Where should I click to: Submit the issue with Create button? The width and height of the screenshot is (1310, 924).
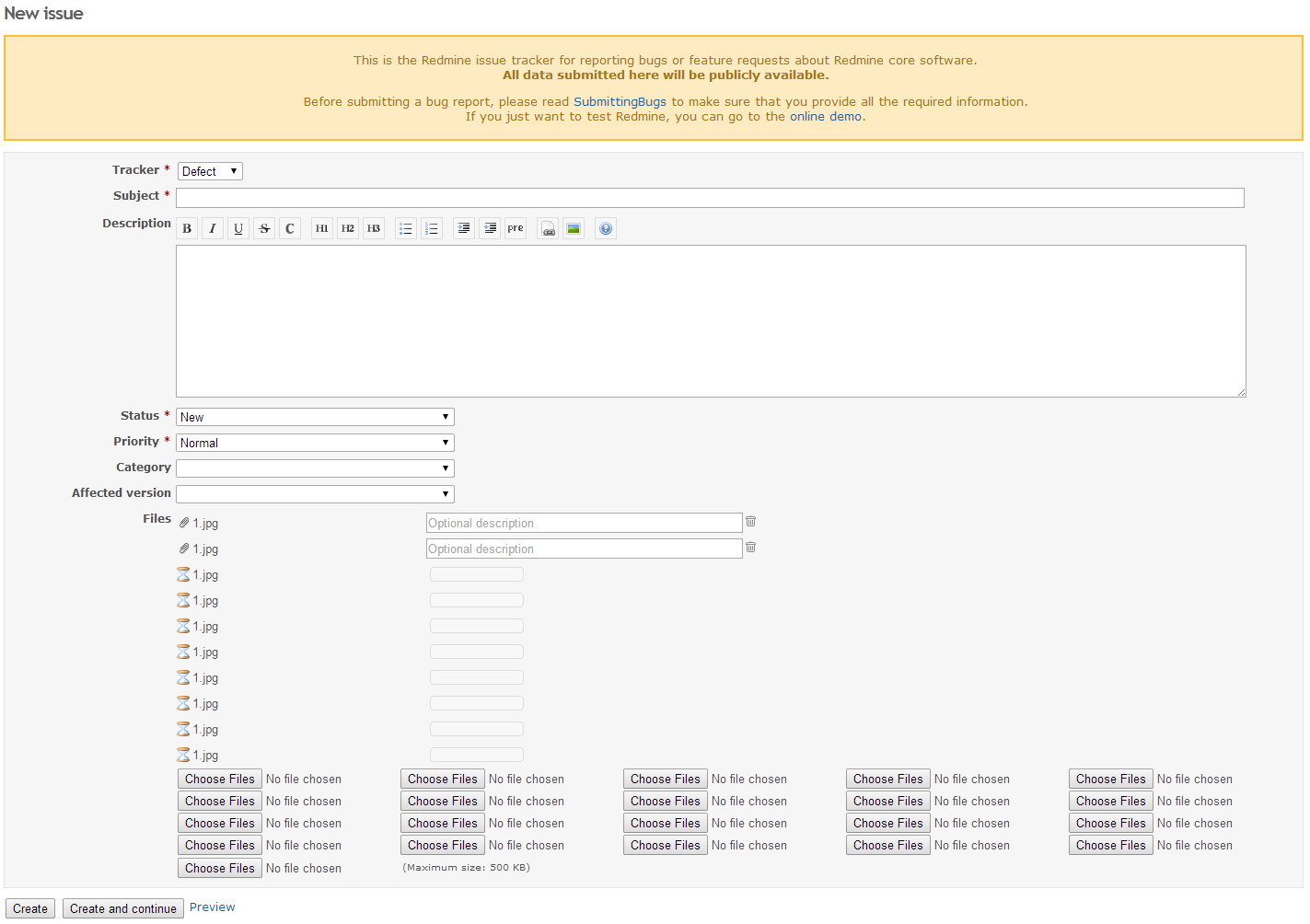point(30,908)
